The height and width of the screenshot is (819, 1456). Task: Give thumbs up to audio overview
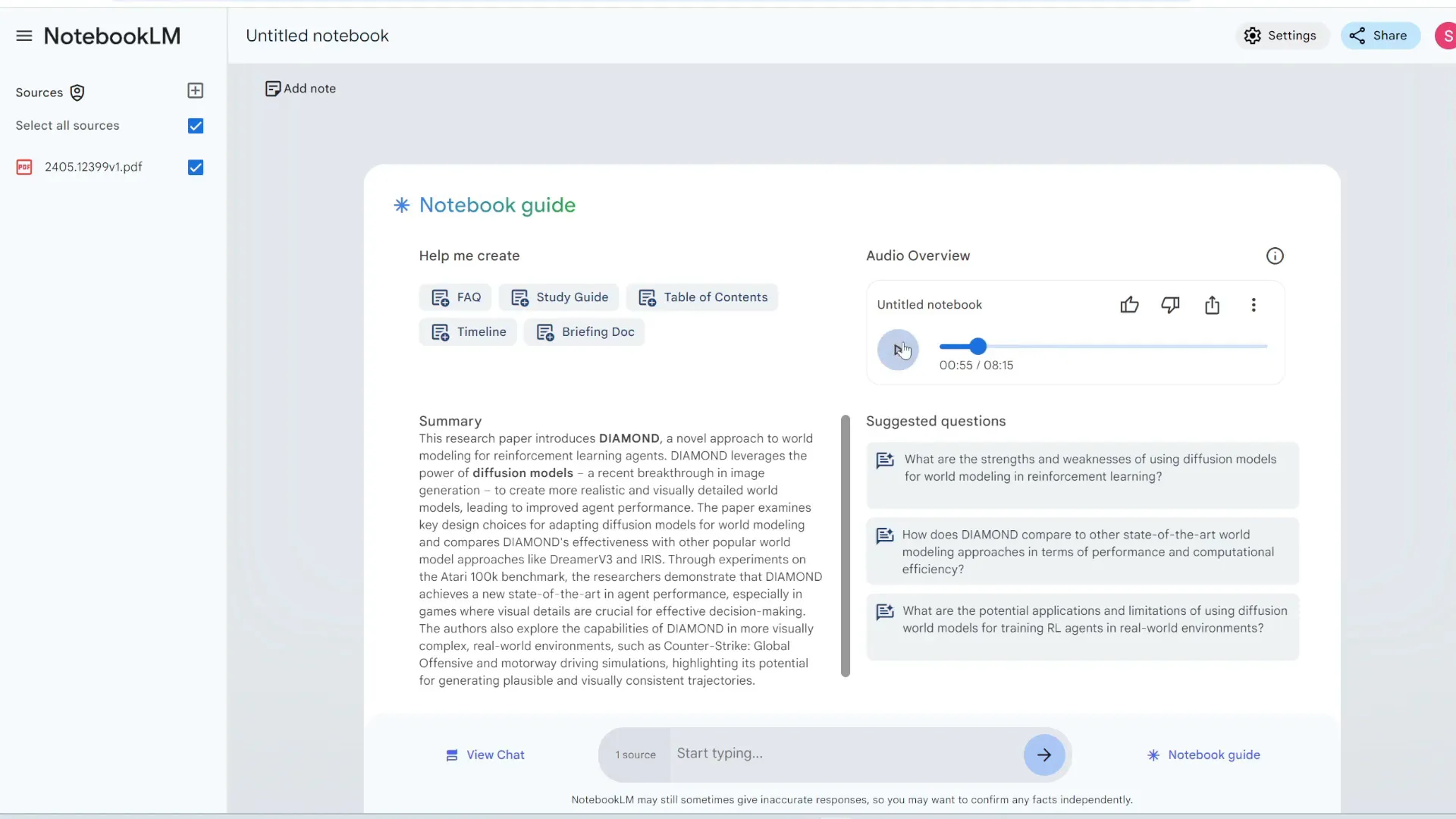coord(1129,305)
